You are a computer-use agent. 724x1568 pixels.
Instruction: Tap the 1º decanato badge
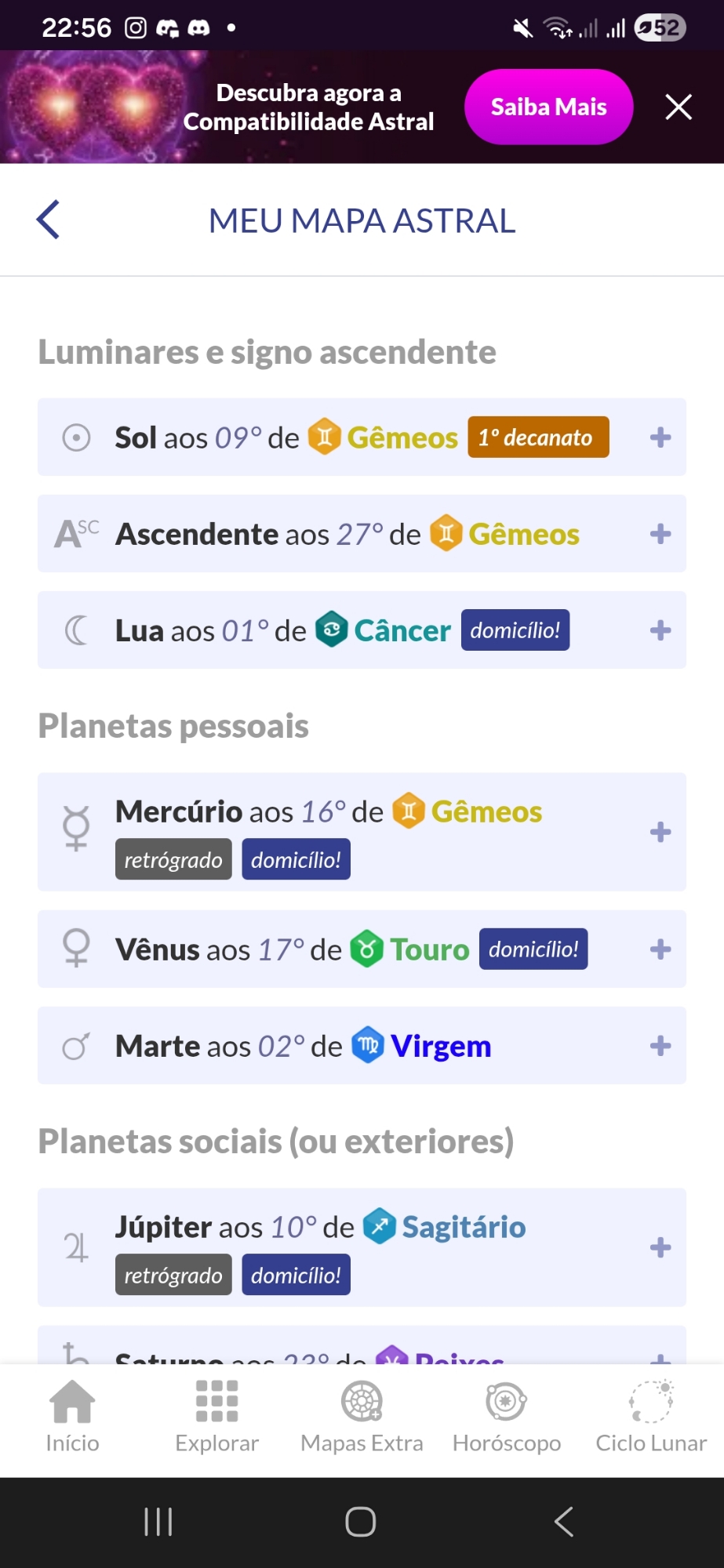click(x=538, y=437)
